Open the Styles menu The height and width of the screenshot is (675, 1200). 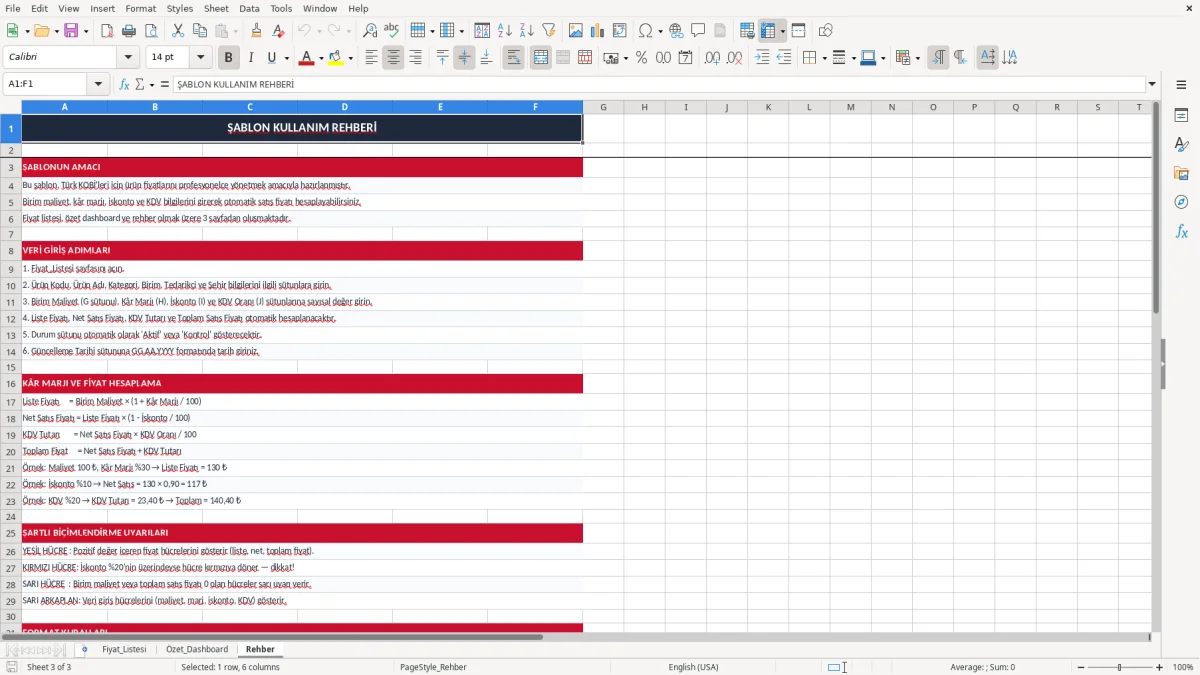coord(180,8)
